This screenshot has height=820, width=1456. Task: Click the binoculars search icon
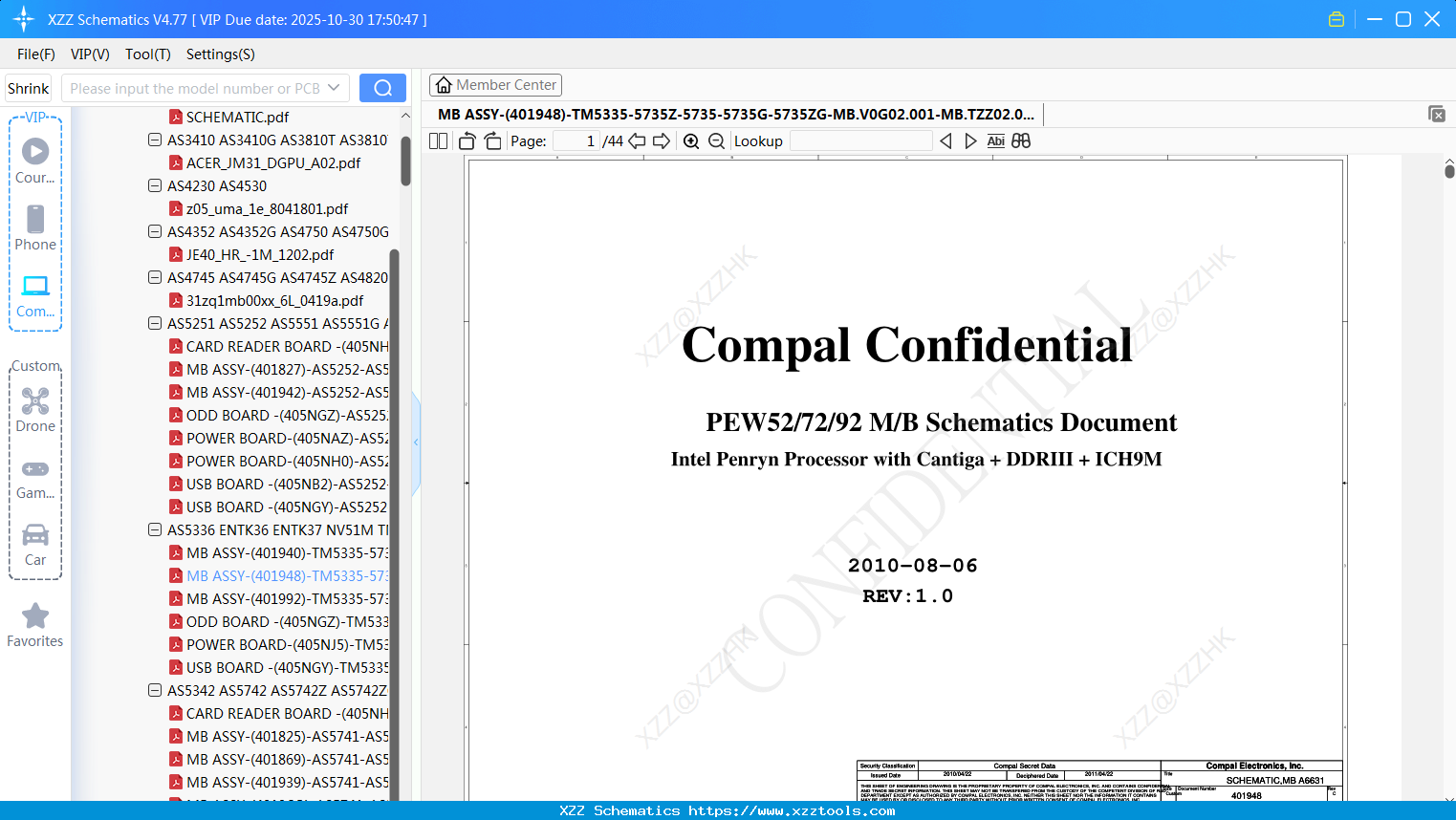[x=1021, y=140]
